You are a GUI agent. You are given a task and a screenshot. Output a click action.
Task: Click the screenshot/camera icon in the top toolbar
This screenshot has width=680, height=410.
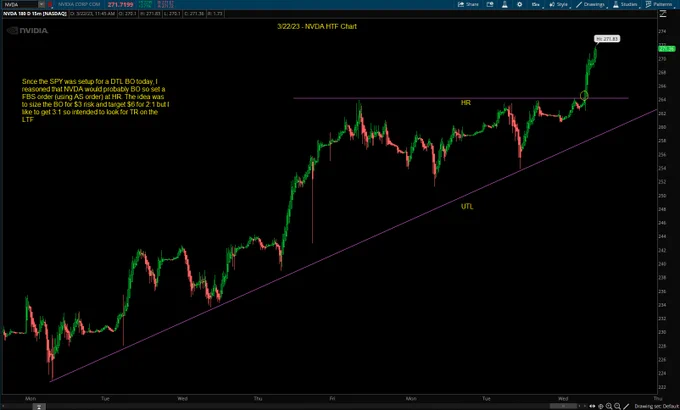(x=490, y=4)
